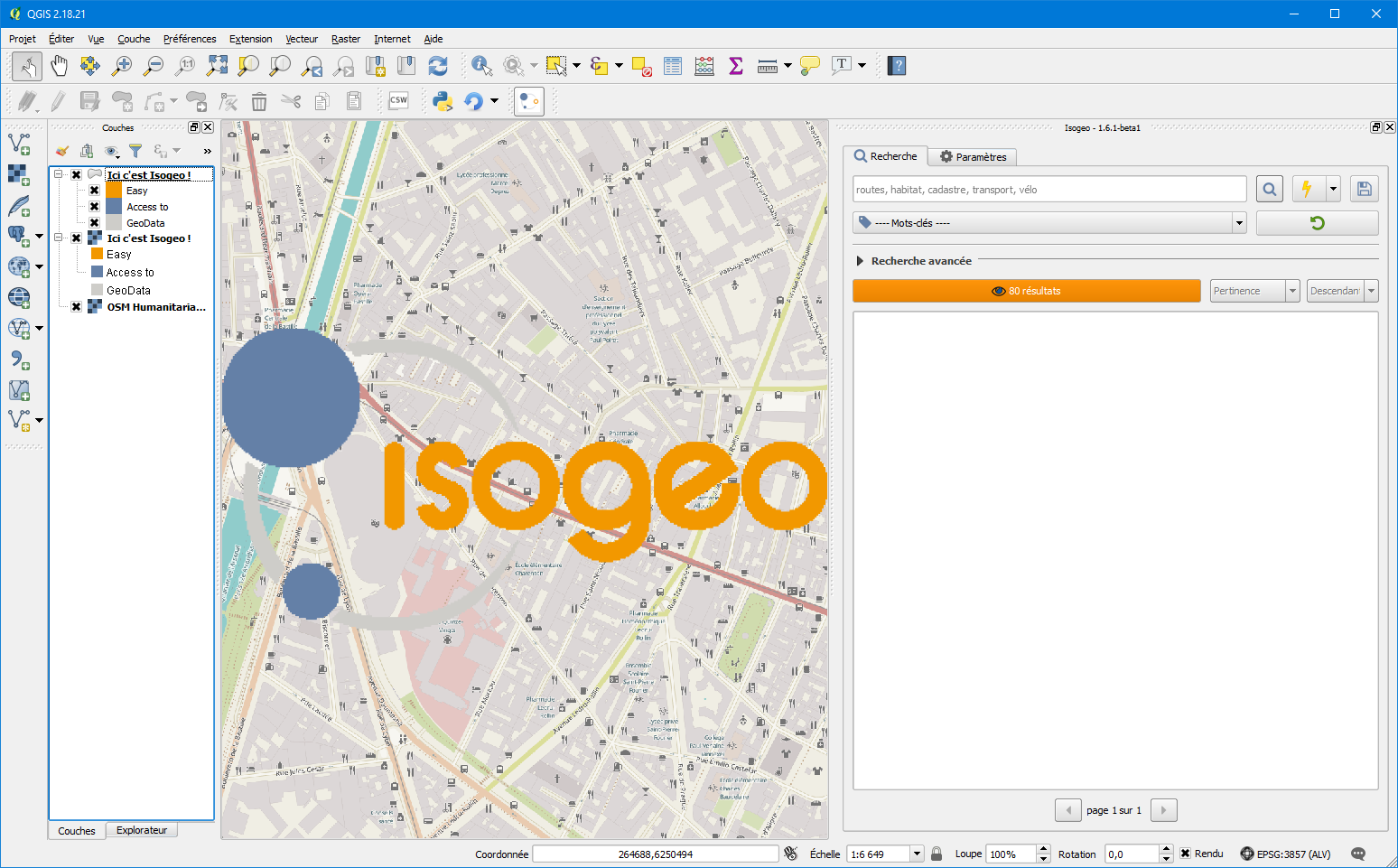Toggle the Easy sublayer checkbox
This screenshot has height=868, width=1398.
(x=94, y=191)
